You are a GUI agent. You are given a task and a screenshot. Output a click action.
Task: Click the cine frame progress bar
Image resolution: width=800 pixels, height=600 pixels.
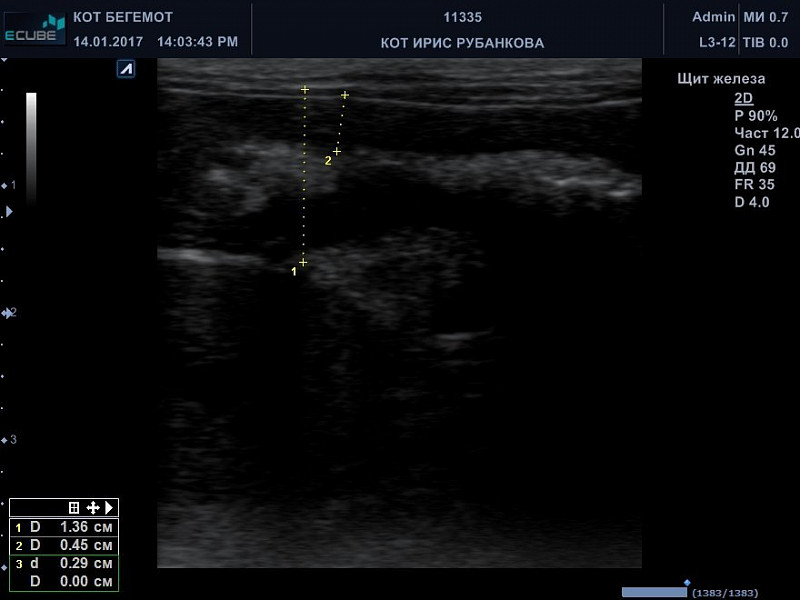point(654,592)
